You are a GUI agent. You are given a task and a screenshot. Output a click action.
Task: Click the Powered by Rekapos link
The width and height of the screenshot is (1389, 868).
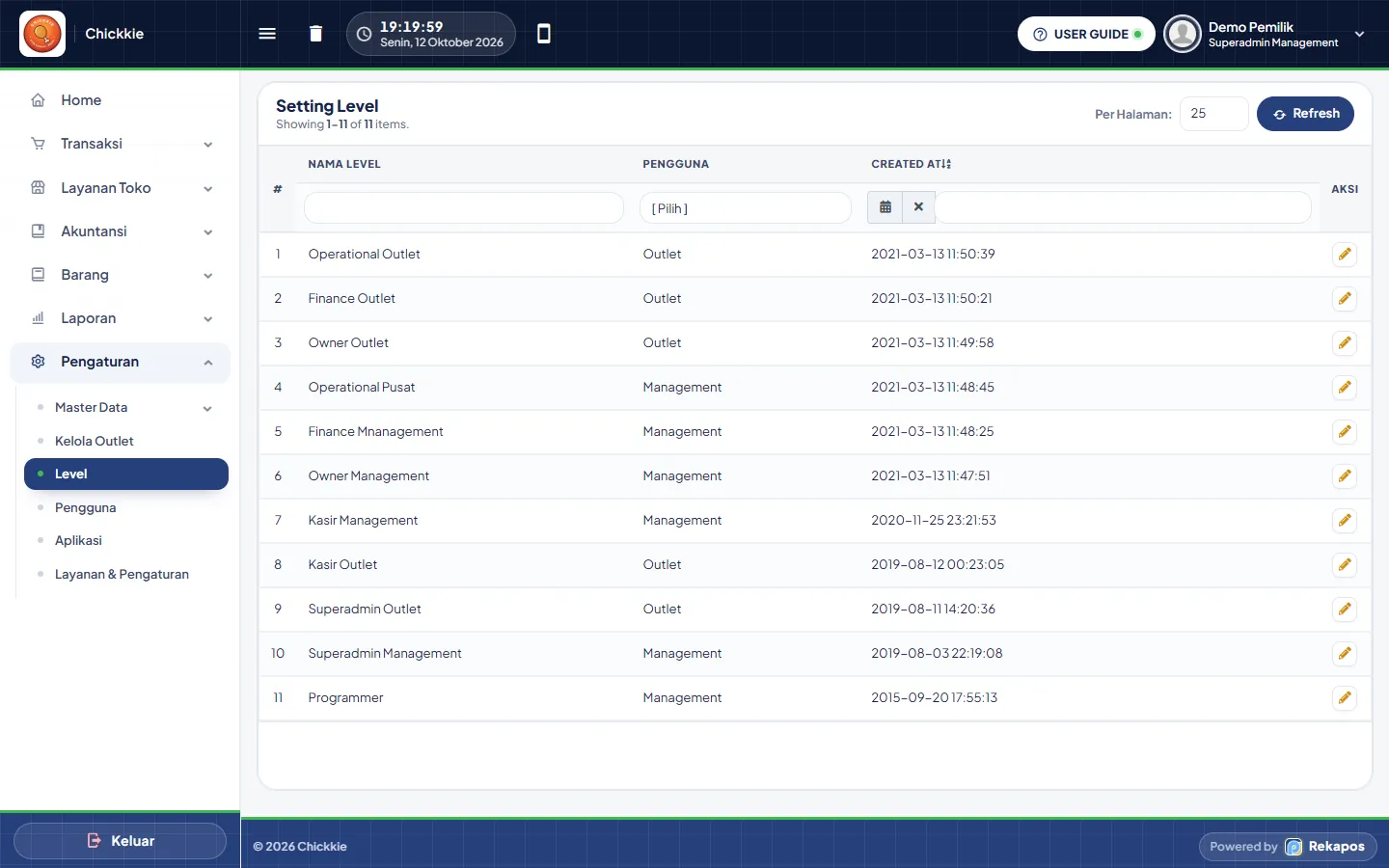(1288, 847)
